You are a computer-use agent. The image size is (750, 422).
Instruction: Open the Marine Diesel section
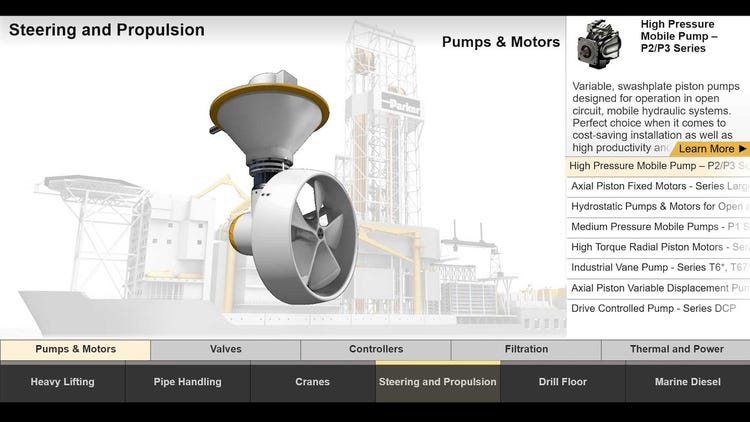pyautogui.click(x=688, y=382)
